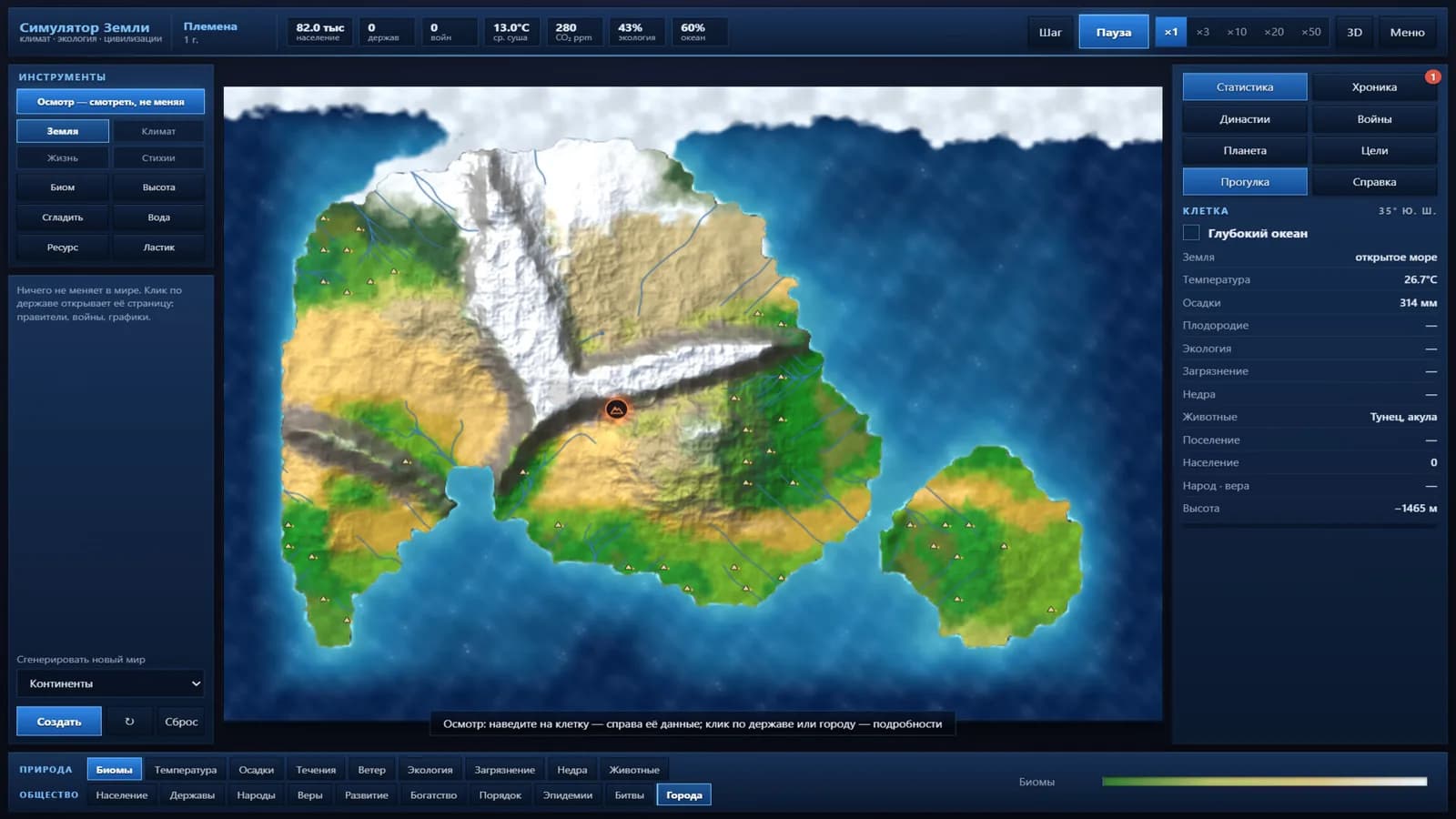The height and width of the screenshot is (819, 1456).
Task: Open the Хроника tab
Action: tap(1374, 87)
